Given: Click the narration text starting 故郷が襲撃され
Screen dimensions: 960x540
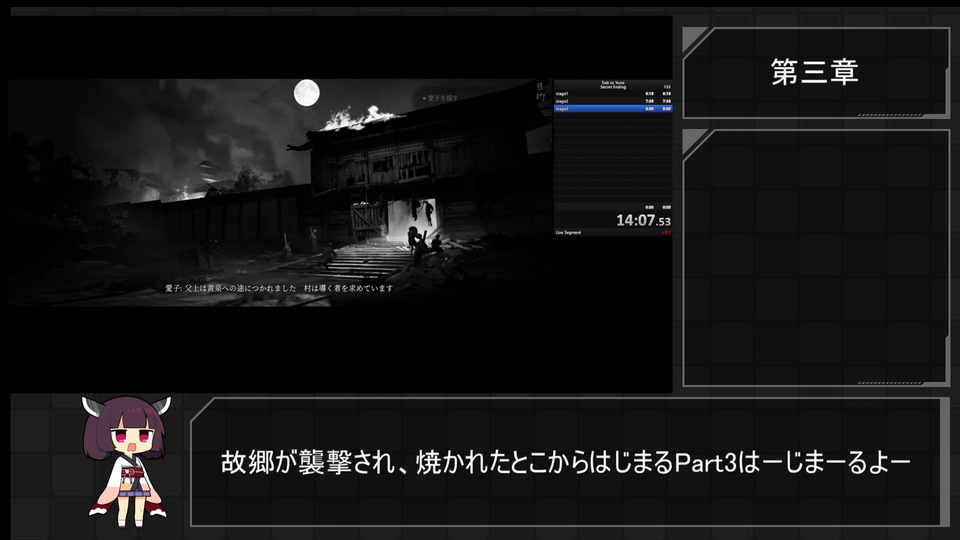Looking at the screenshot, I should point(566,462).
